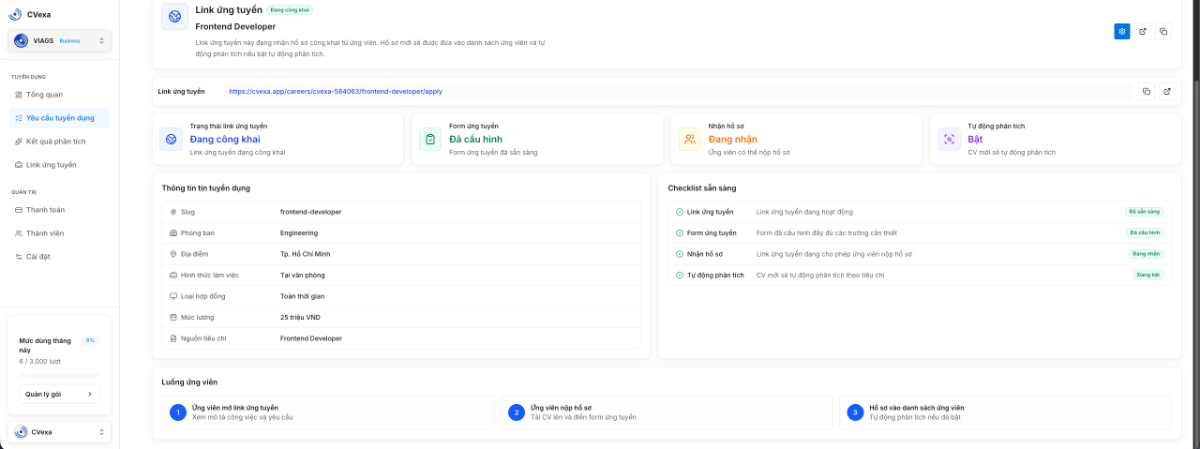Select Yêu cầu tuyển dụng menu item

coord(59,118)
